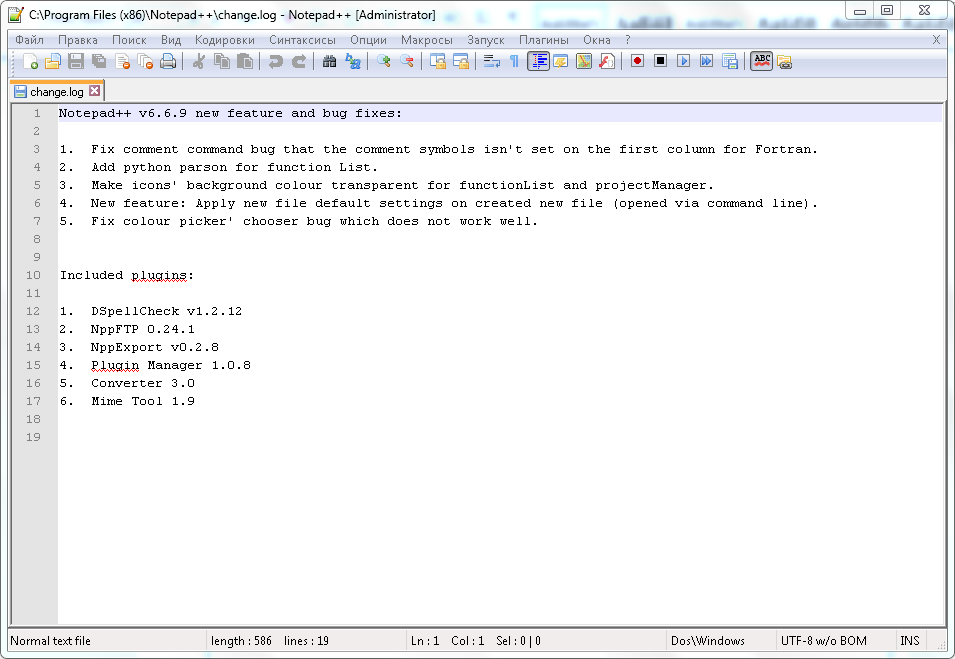Click the X at menu bar right end
This screenshot has width=955, height=659.
937,40
